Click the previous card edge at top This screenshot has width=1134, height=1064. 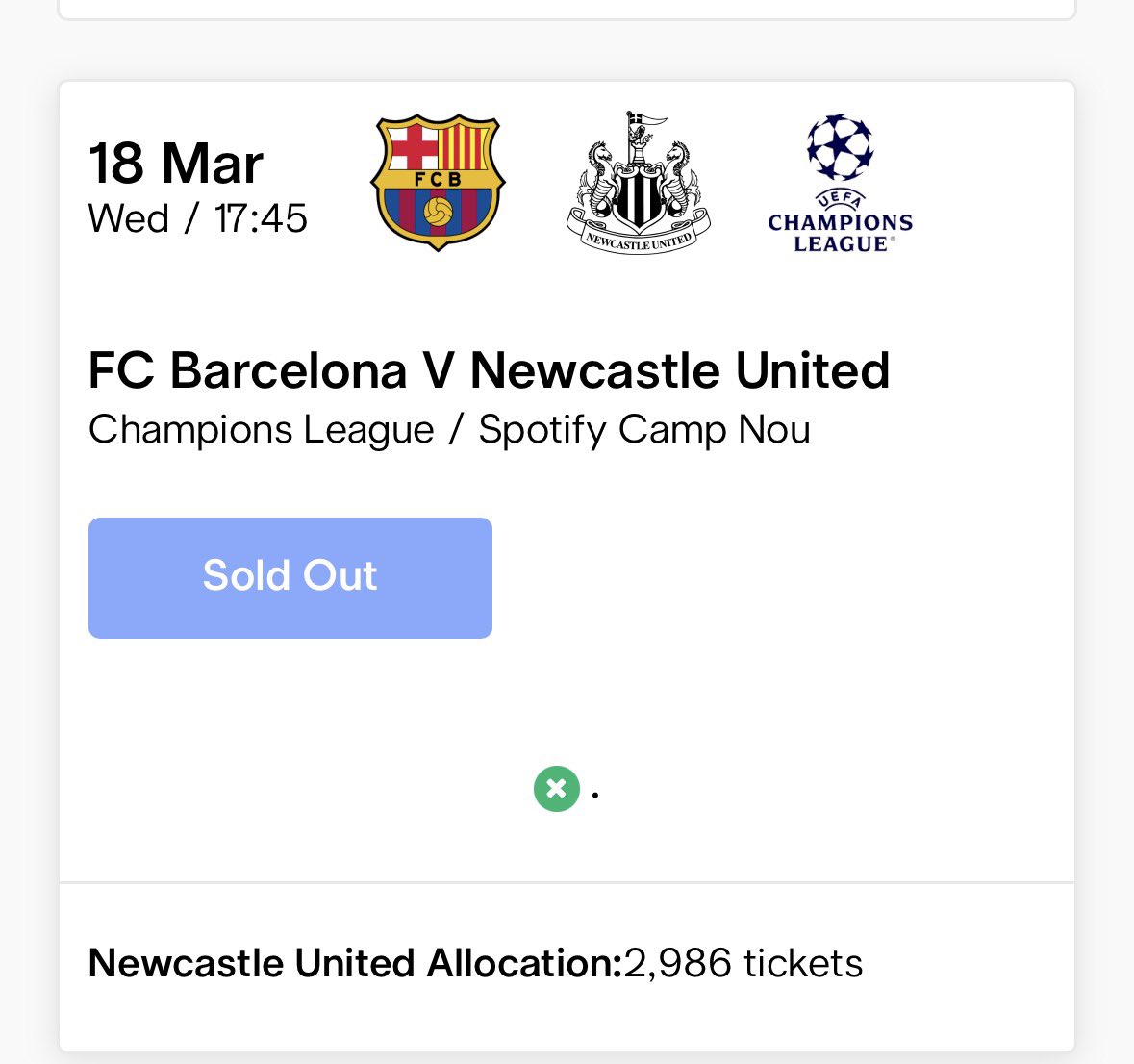(x=566, y=12)
